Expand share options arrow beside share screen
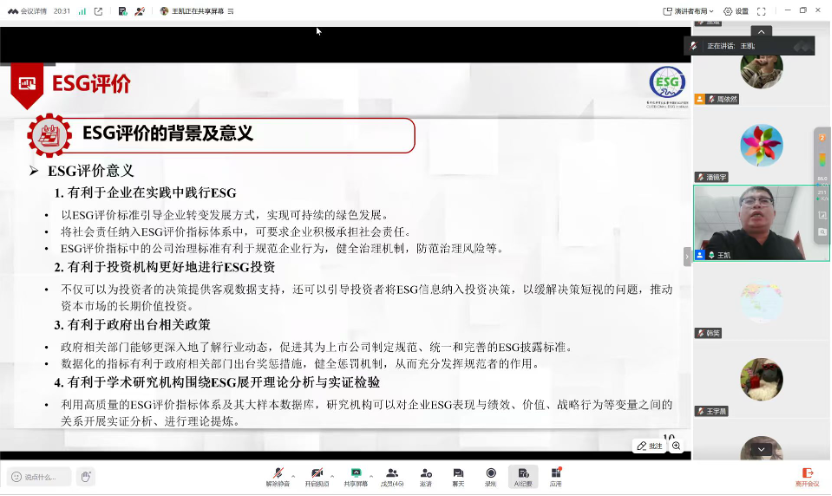 click(x=371, y=476)
